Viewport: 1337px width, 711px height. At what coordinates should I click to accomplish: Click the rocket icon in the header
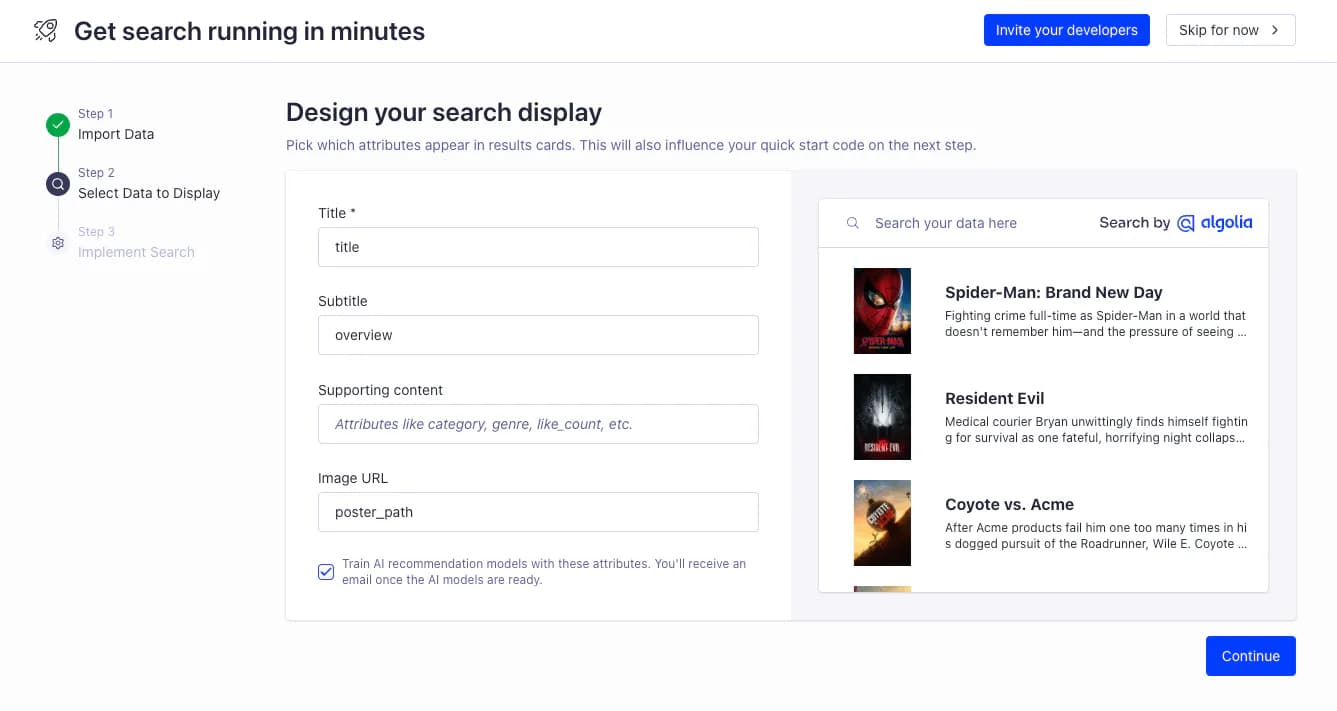point(46,30)
